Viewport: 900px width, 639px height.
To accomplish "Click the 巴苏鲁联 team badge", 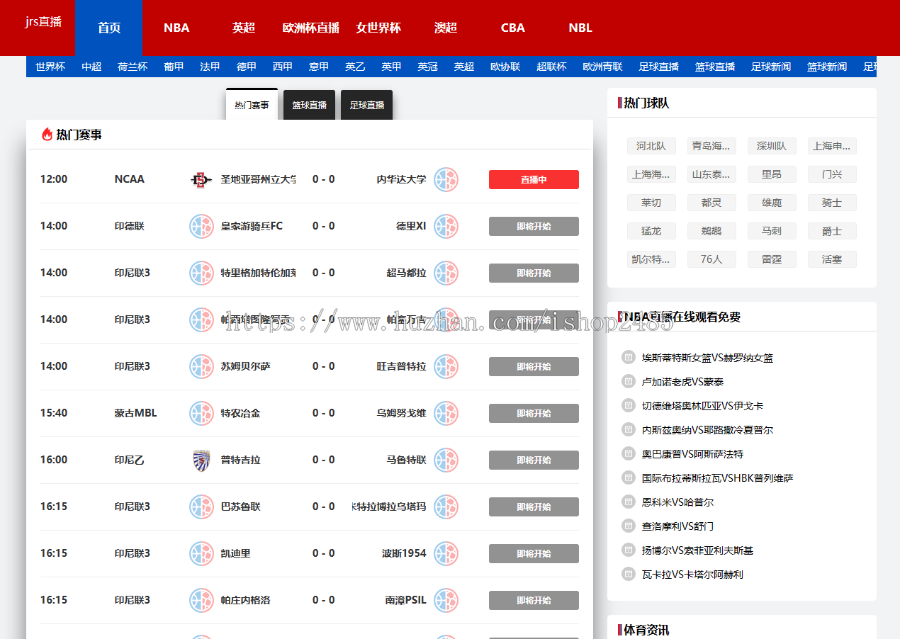I will tap(201, 507).
